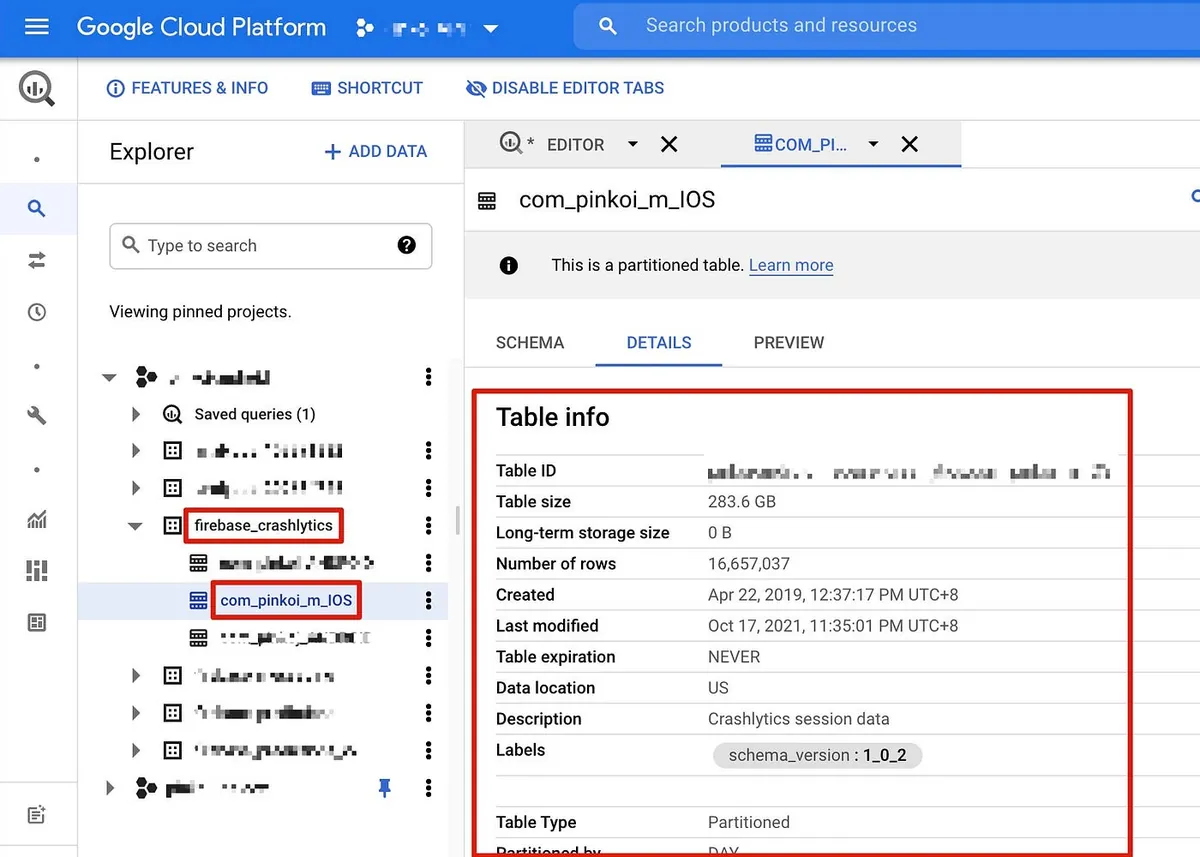This screenshot has height=857, width=1200.
Task: Collapse the firebase_crashlytics dataset
Action: point(136,526)
